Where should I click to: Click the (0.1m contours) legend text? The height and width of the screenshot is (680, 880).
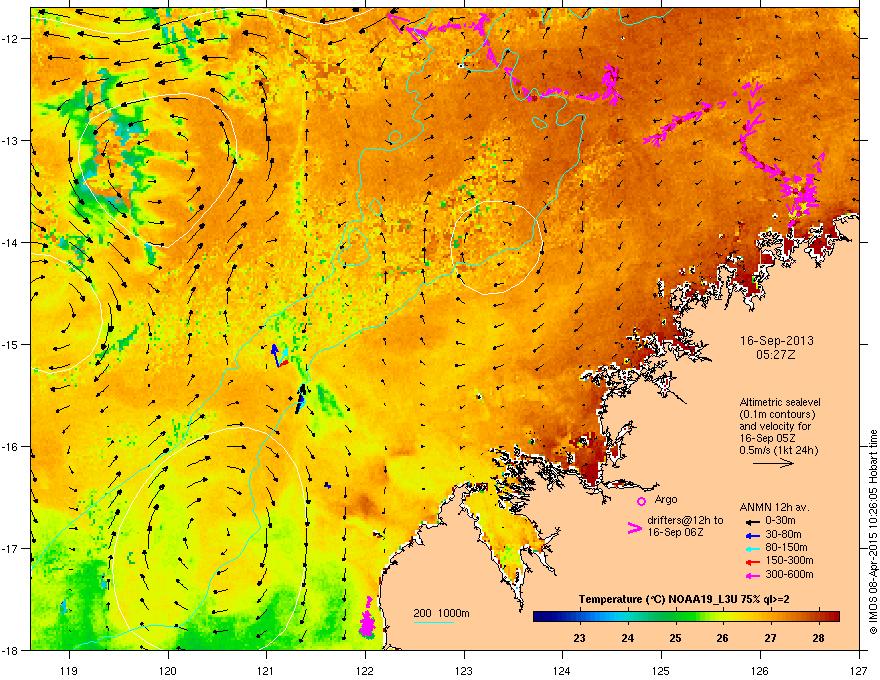(x=777, y=415)
